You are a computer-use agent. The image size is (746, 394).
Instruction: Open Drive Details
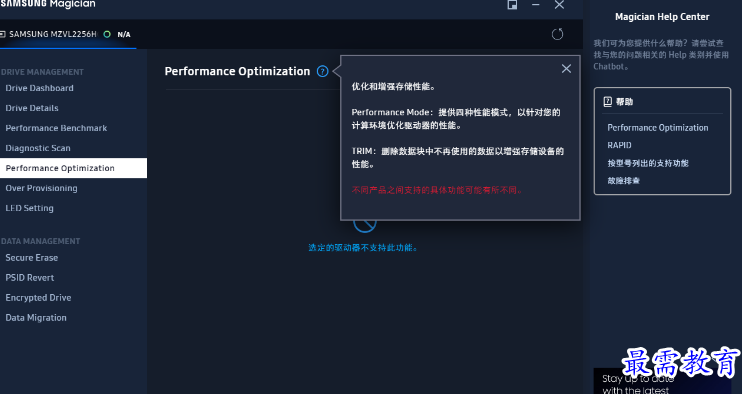click(x=32, y=108)
